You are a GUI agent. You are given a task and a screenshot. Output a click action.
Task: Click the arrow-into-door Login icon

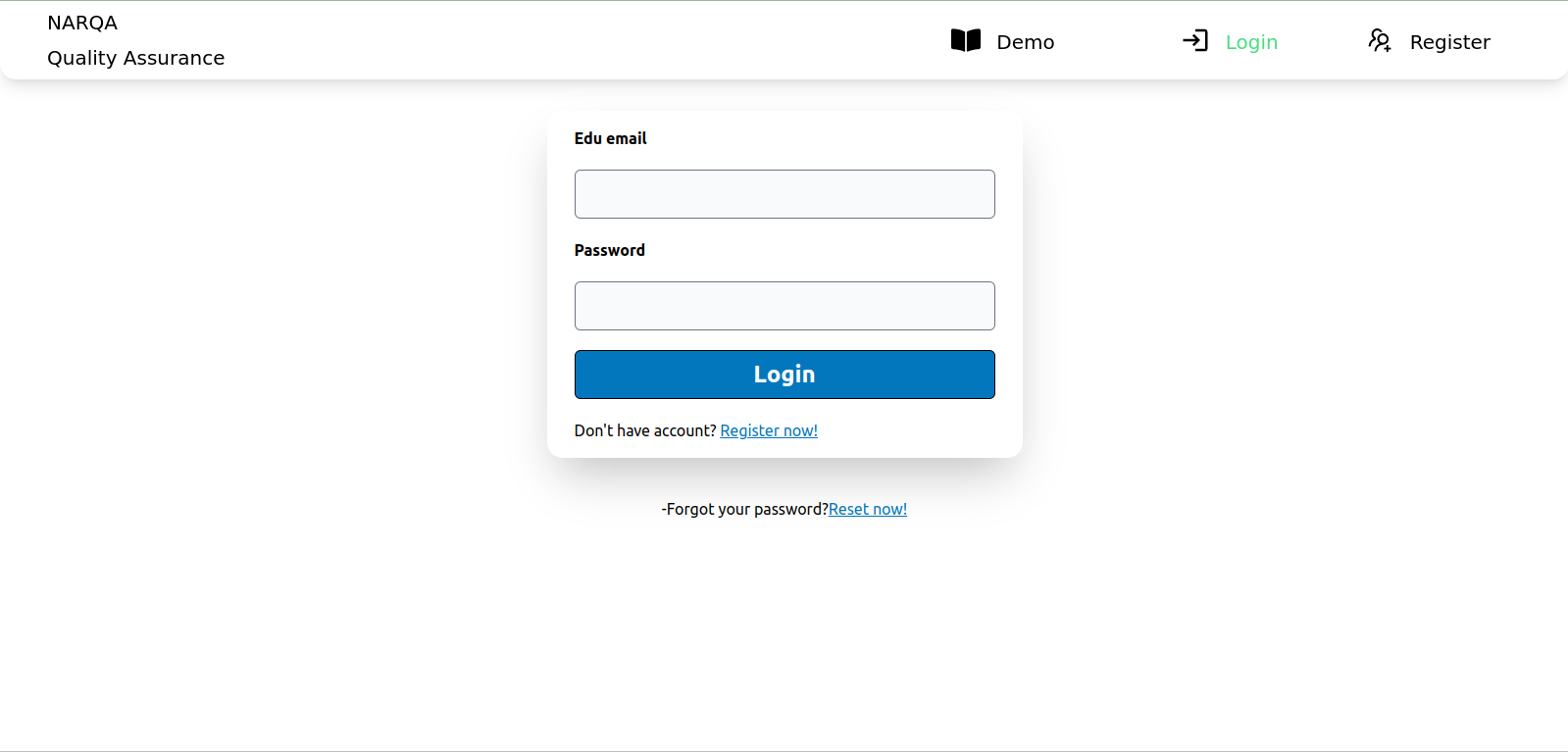pyautogui.click(x=1195, y=40)
